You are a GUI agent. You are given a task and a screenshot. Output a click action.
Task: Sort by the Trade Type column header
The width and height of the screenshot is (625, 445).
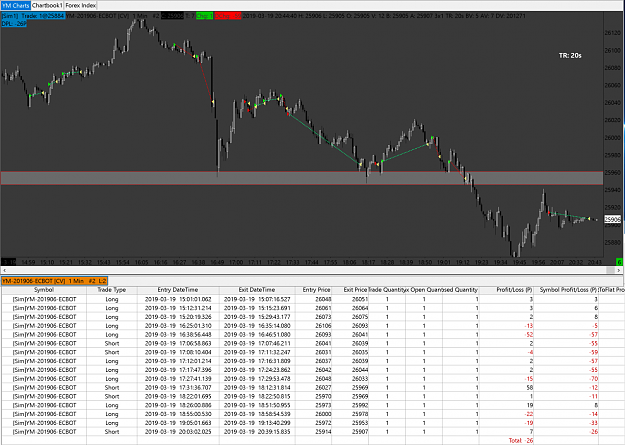112,290
